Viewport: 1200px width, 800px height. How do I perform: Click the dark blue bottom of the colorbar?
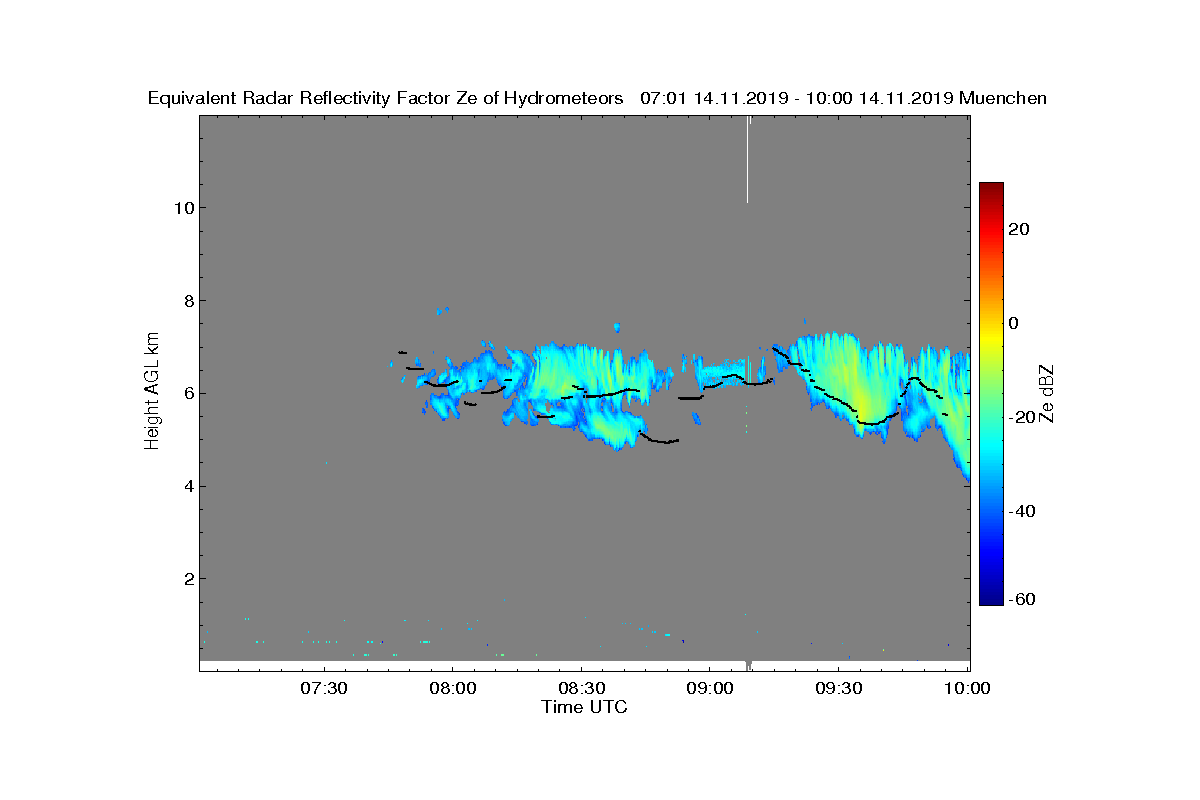pyautogui.click(x=991, y=597)
